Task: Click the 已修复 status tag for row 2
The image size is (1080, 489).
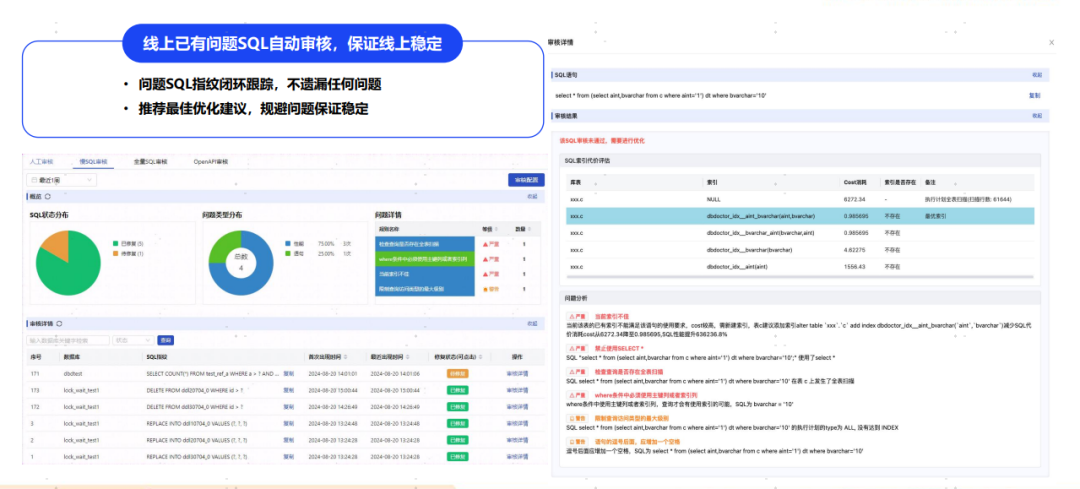Action: (457, 440)
